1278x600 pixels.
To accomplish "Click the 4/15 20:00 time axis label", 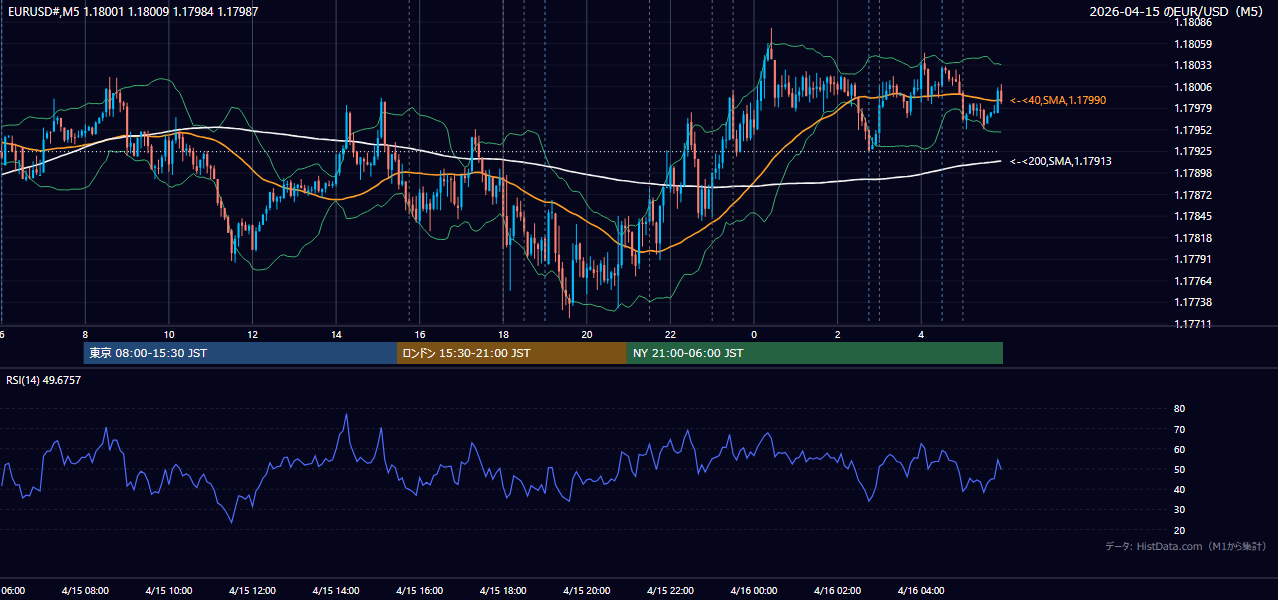I will 587,591.
